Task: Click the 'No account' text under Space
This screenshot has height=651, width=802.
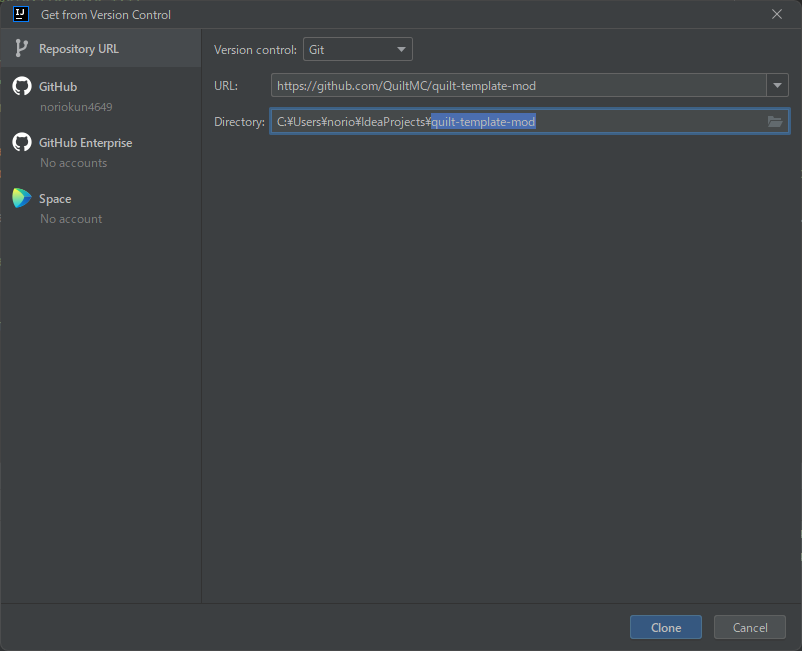Action: [x=71, y=219]
